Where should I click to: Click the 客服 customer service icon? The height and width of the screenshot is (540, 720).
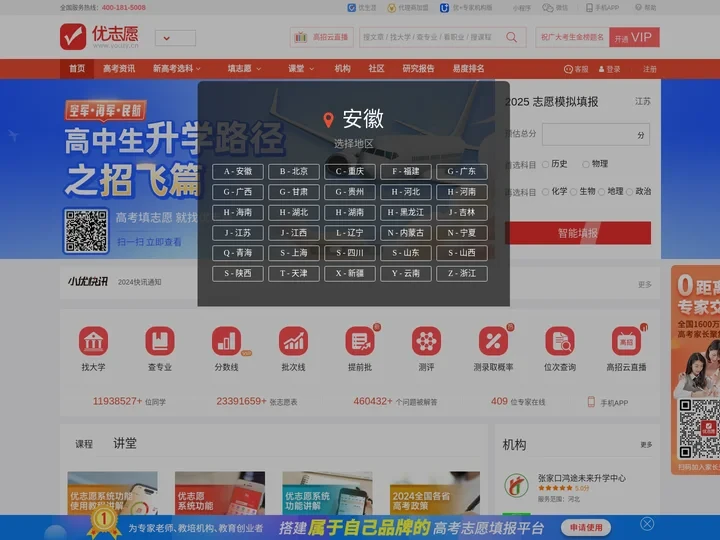coord(568,69)
